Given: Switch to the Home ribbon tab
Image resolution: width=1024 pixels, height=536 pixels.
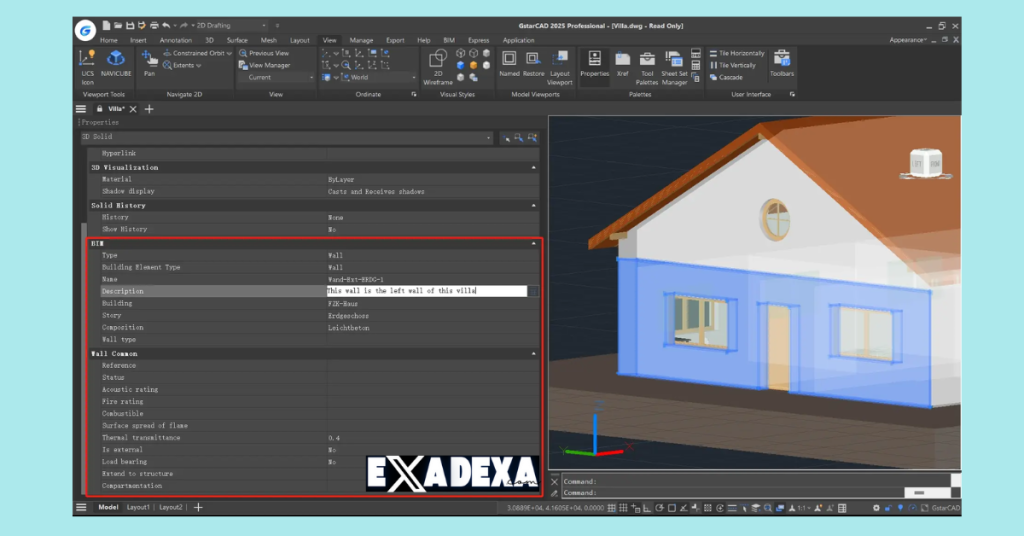Looking at the screenshot, I should point(108,40).
